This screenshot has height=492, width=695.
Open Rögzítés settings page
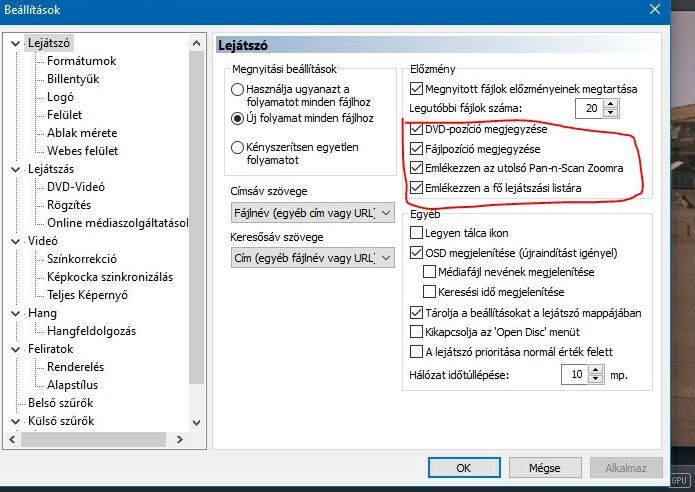click(x=69, y=205)
